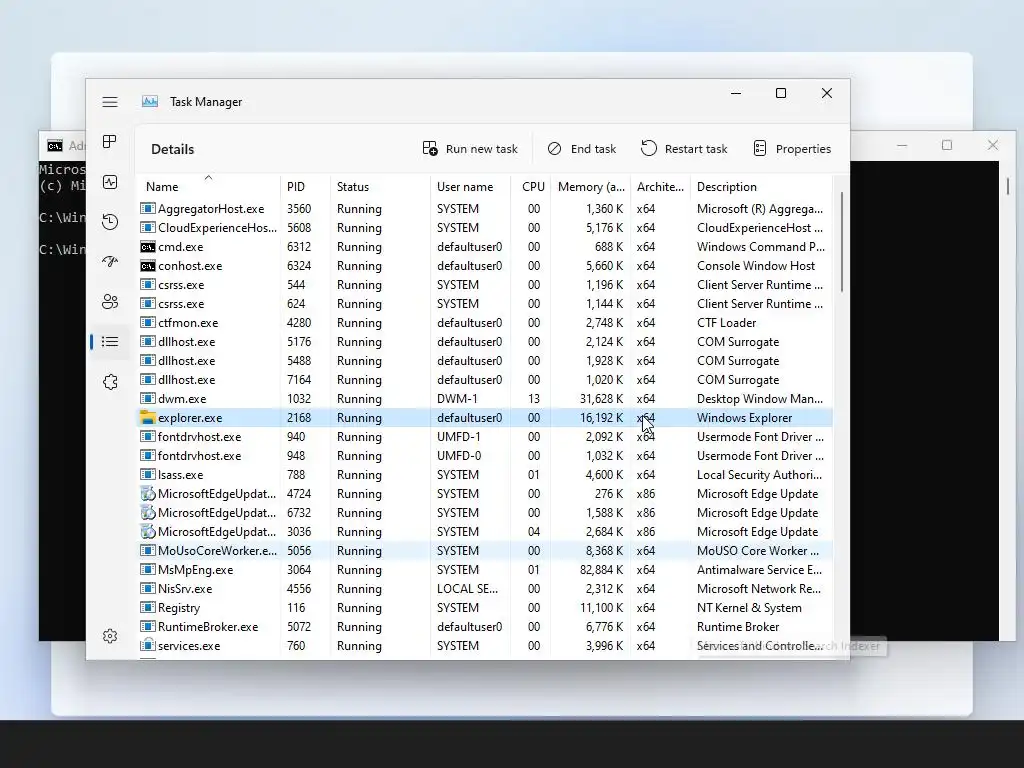Sort by the Architecture column header
The width and height of the screenshot is (1024, 768).
pos(660,187)
